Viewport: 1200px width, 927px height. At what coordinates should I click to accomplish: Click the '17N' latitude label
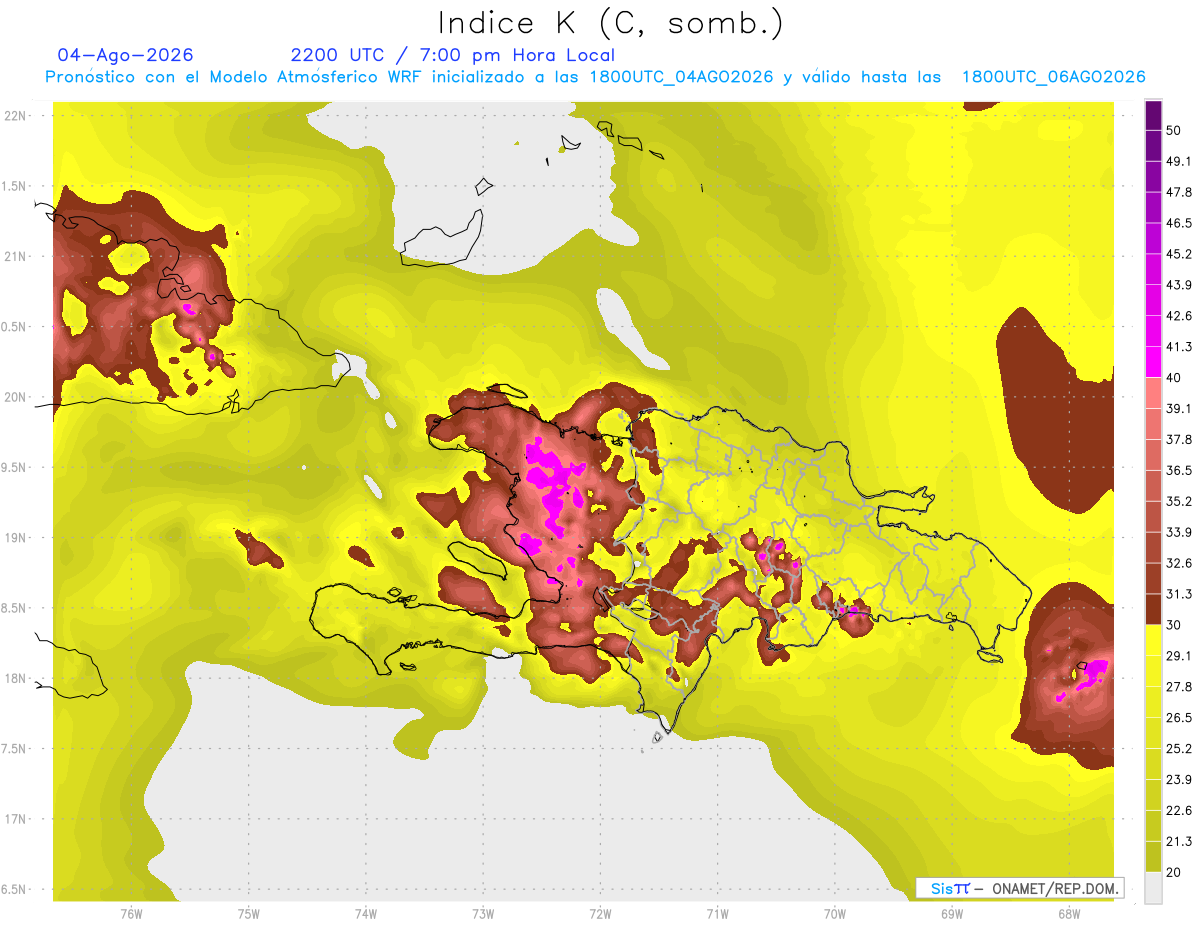15,819
